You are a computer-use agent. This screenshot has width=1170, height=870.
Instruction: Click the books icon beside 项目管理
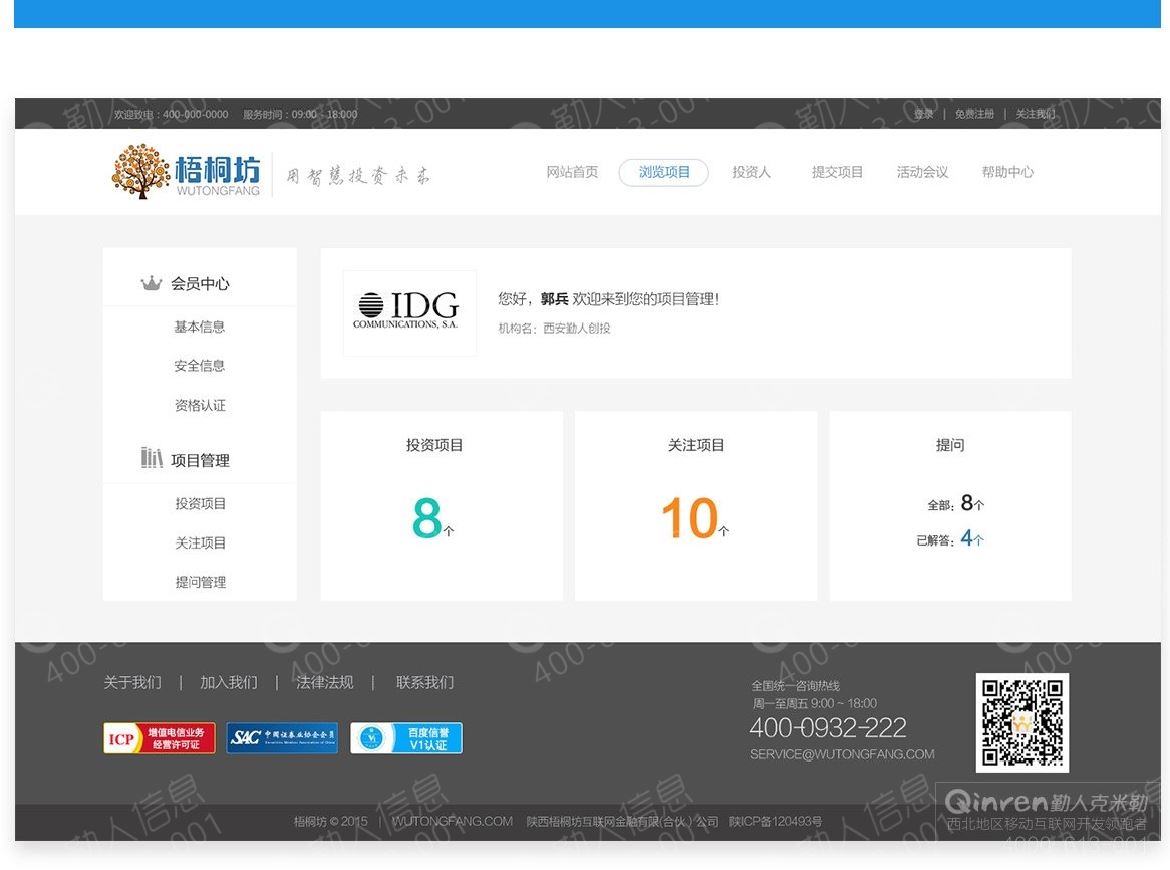pyautogui.click(x=151, y=457)
